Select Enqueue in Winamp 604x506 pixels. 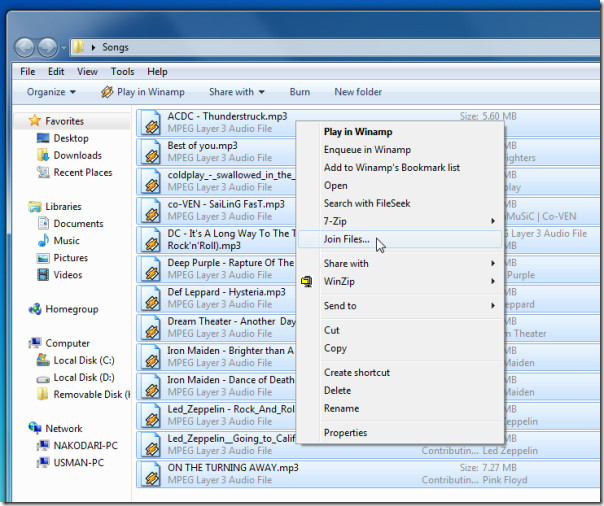[x=399, y=149]
